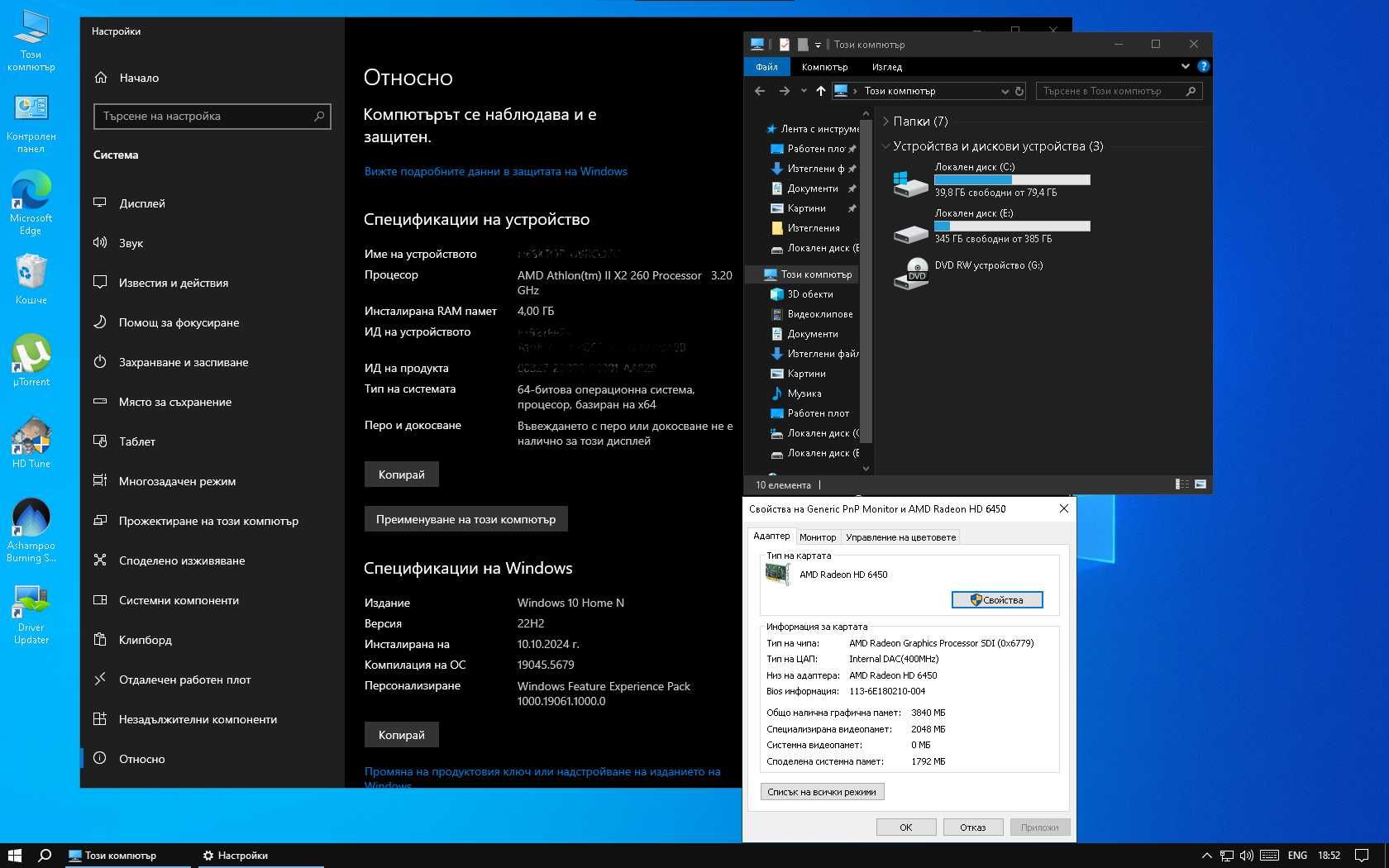The width and height of the screenshot is (1389, 868).
Task: Open Многозадачен режим settings
Action: coord(212,481)
